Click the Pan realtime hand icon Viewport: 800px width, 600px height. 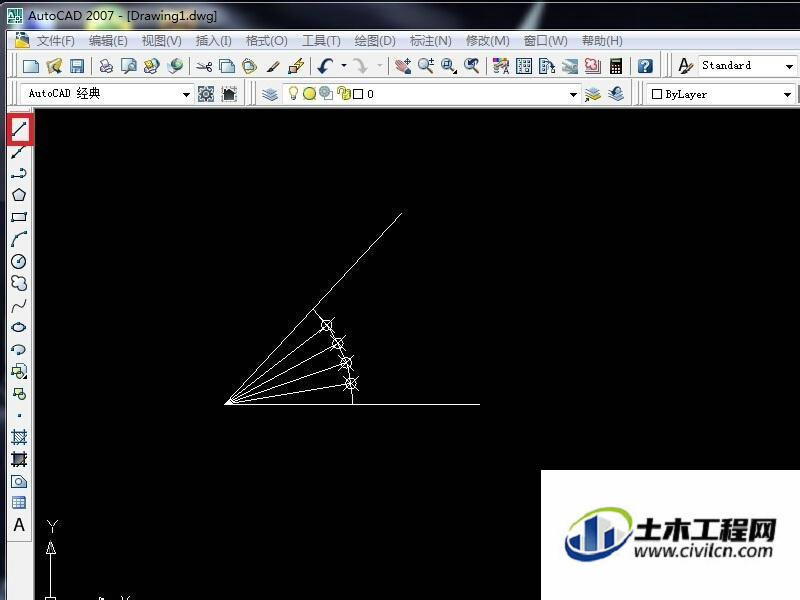tap(403, 66)
